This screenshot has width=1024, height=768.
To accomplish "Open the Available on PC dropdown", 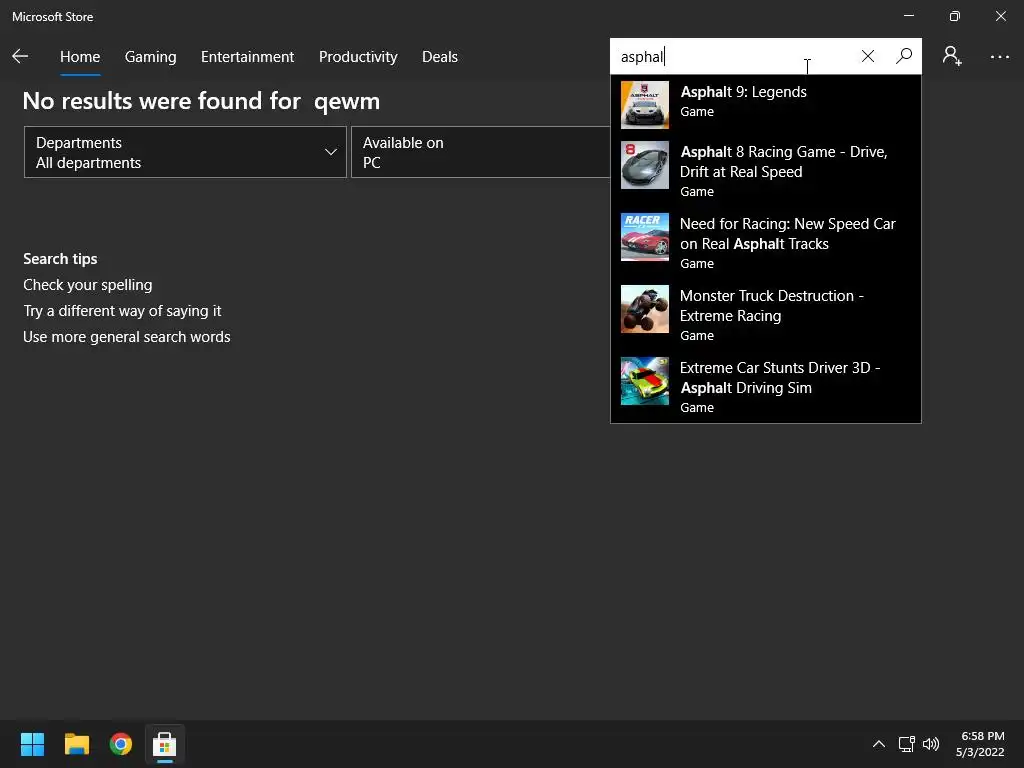I will pos(481,152).
